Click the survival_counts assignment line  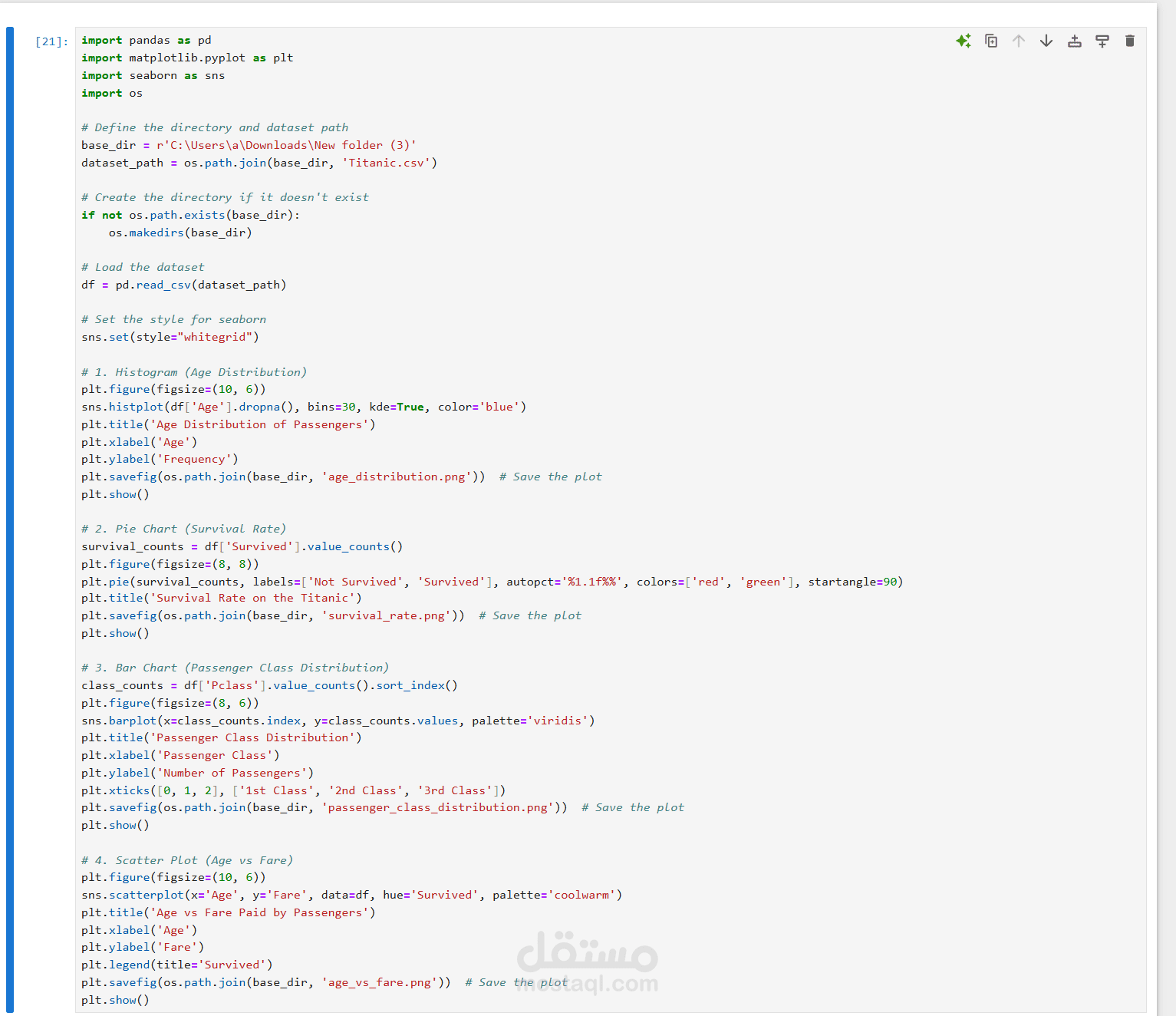pyautogui.click(x=242, y=546)
